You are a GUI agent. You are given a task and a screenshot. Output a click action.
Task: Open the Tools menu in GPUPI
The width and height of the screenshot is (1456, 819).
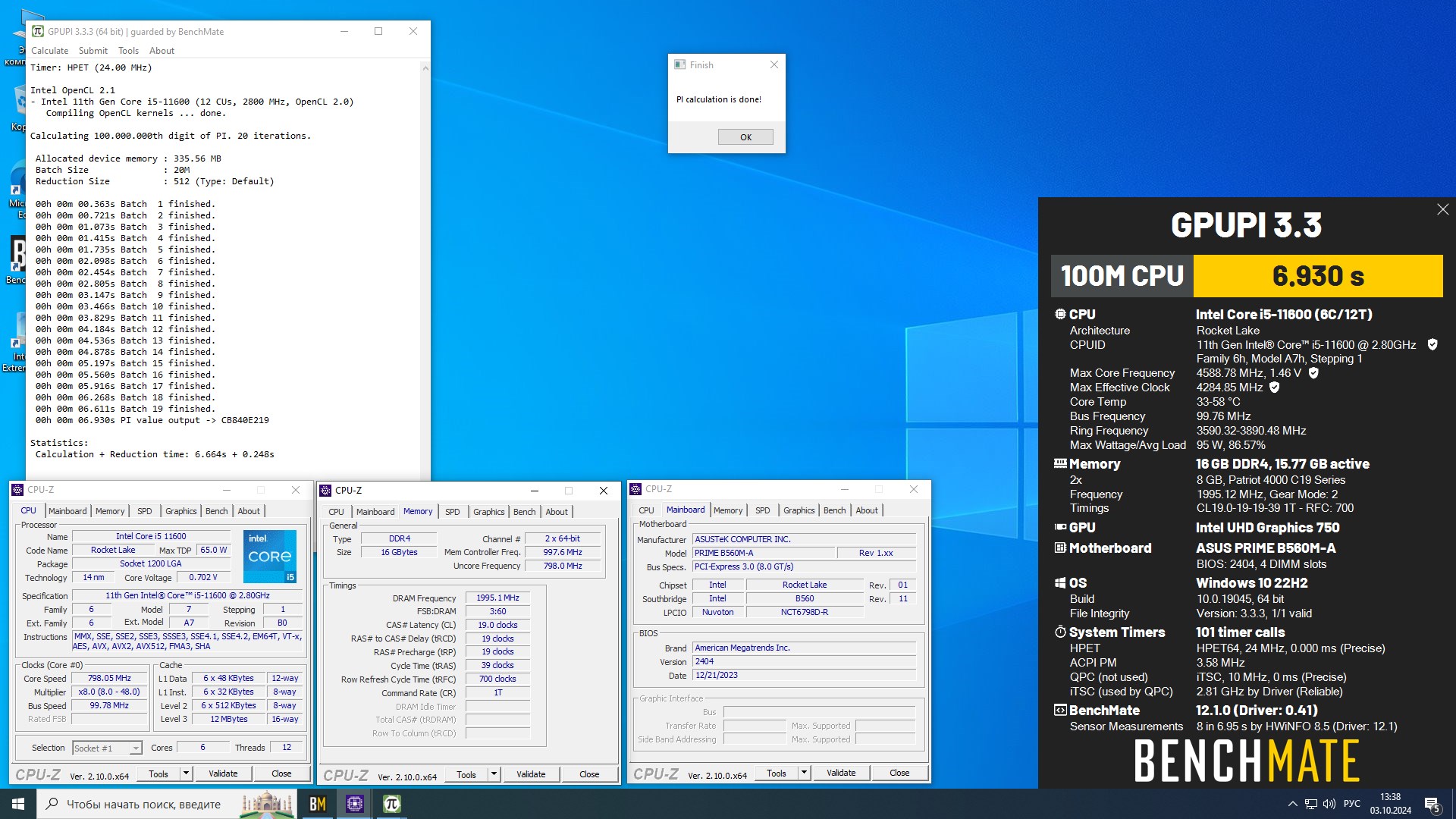pos(128,51)
